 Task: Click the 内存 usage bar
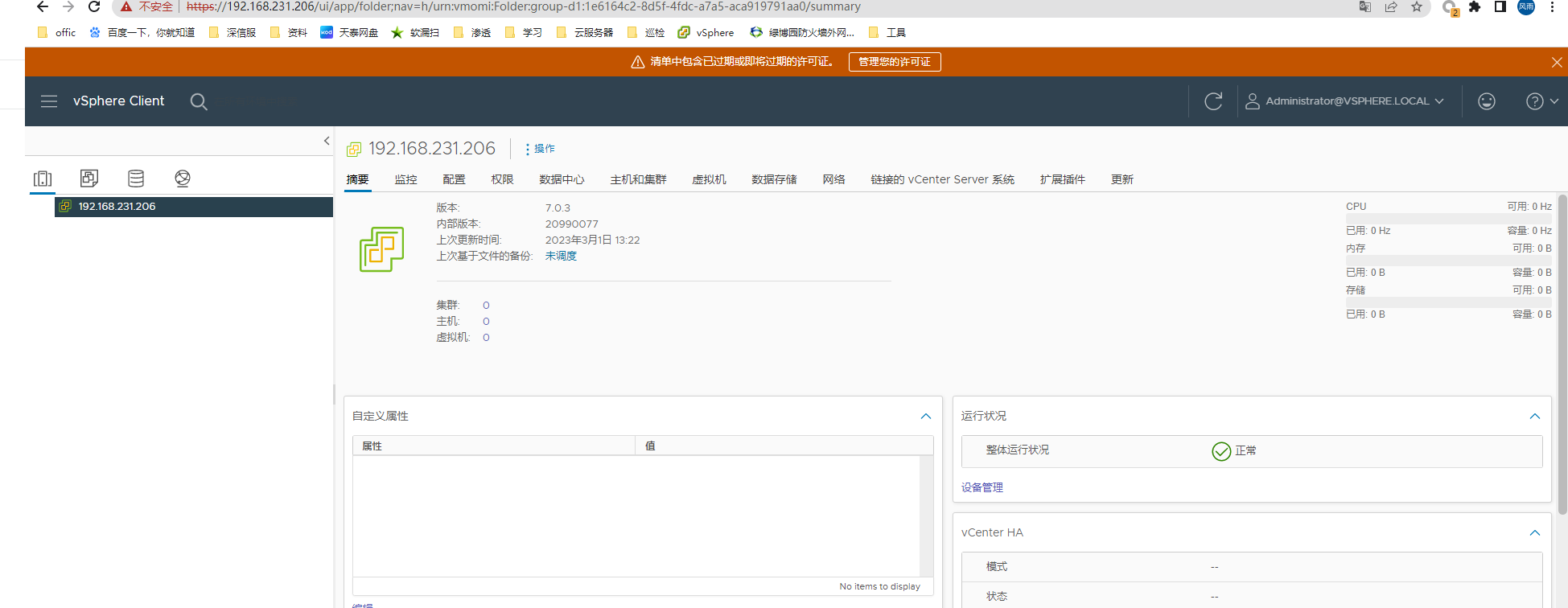[x=1449, y=261]
